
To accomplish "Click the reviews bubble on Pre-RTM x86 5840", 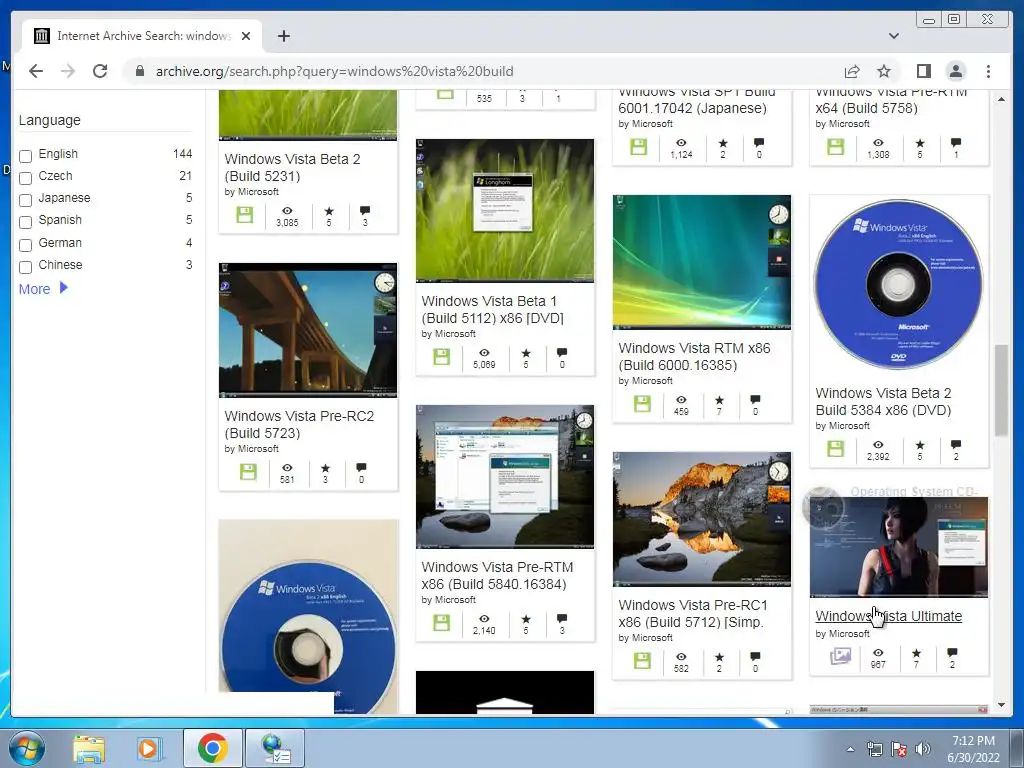I will (x=562, y=618).
